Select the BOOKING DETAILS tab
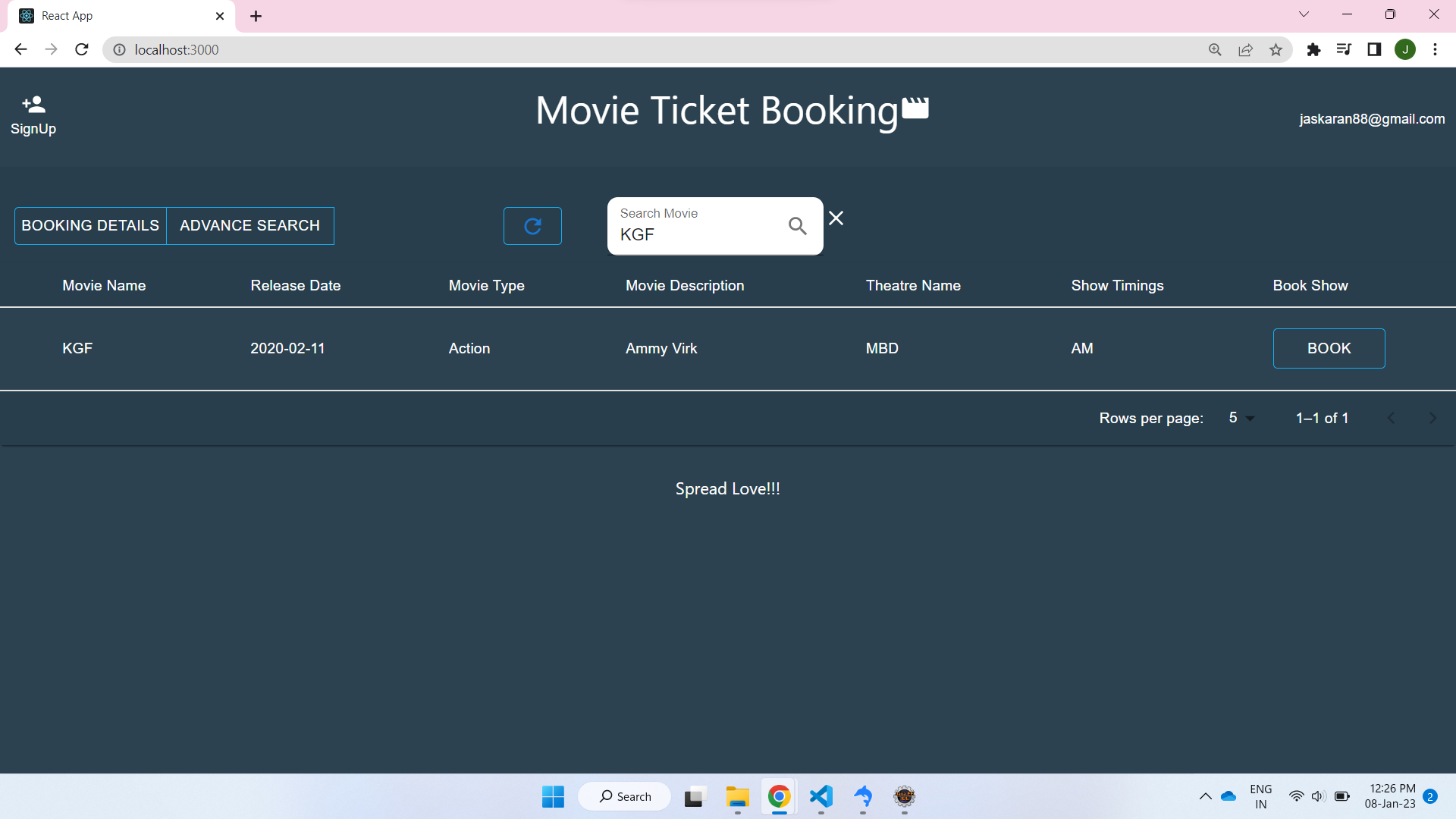1456x819 pixels. (89, 225)
